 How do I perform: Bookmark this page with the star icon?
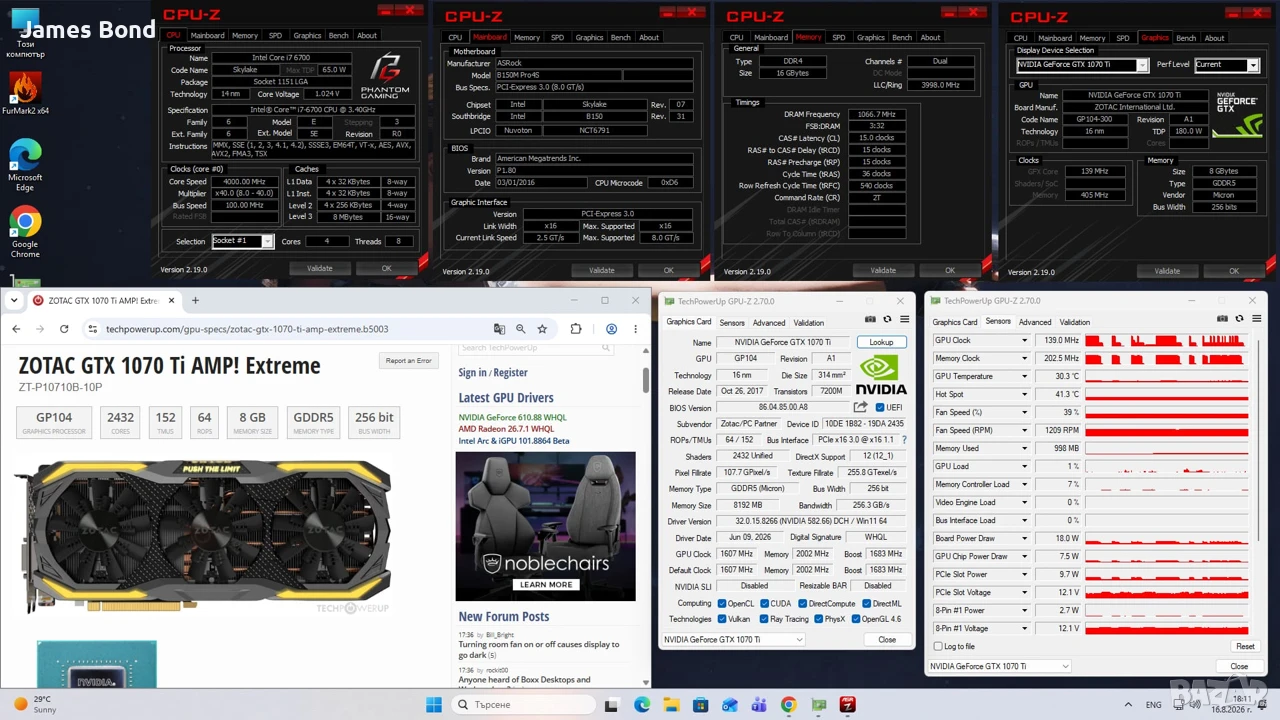pos(542,329)
